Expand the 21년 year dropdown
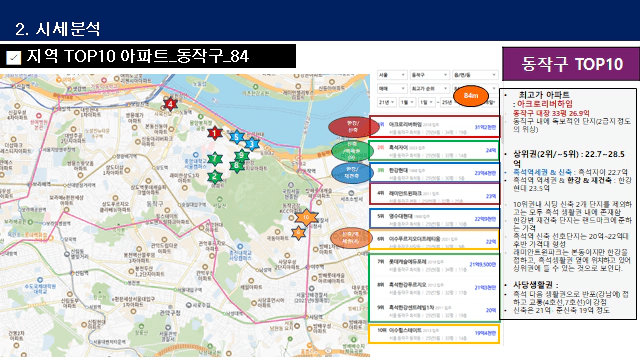The image size is (640, 360). (386, 102)
